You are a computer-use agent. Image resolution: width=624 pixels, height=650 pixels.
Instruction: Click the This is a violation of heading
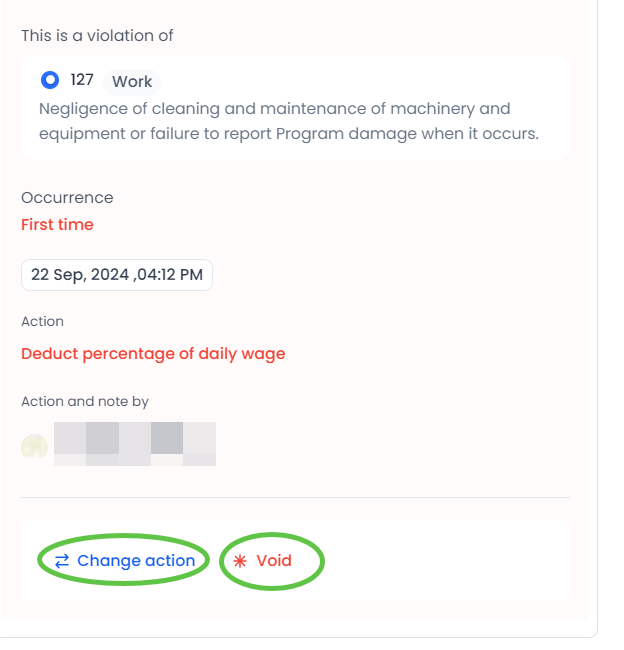click(x=97, y=36)
